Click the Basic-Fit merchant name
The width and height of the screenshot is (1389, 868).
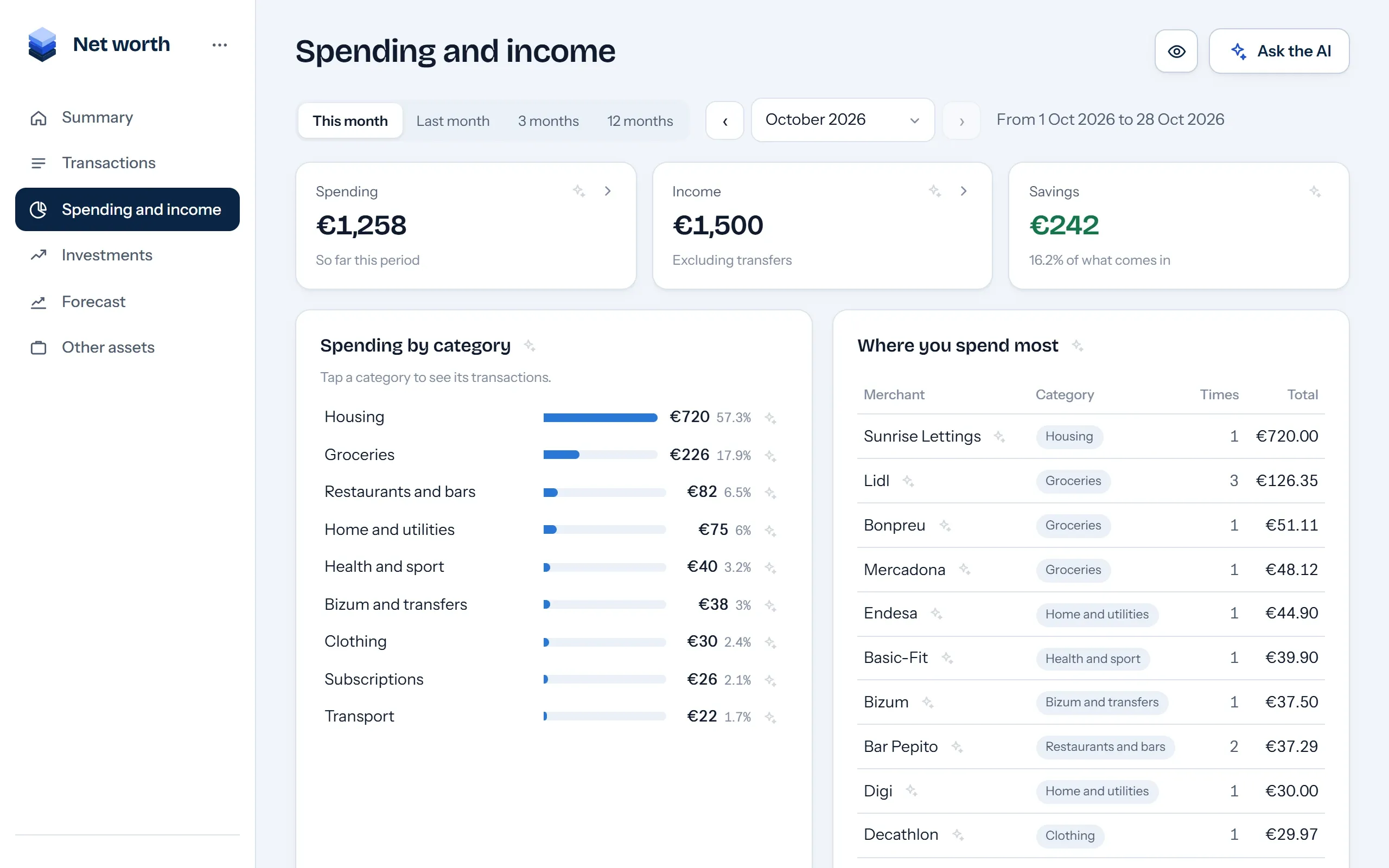pyautogui.click(x=895, y=658)
